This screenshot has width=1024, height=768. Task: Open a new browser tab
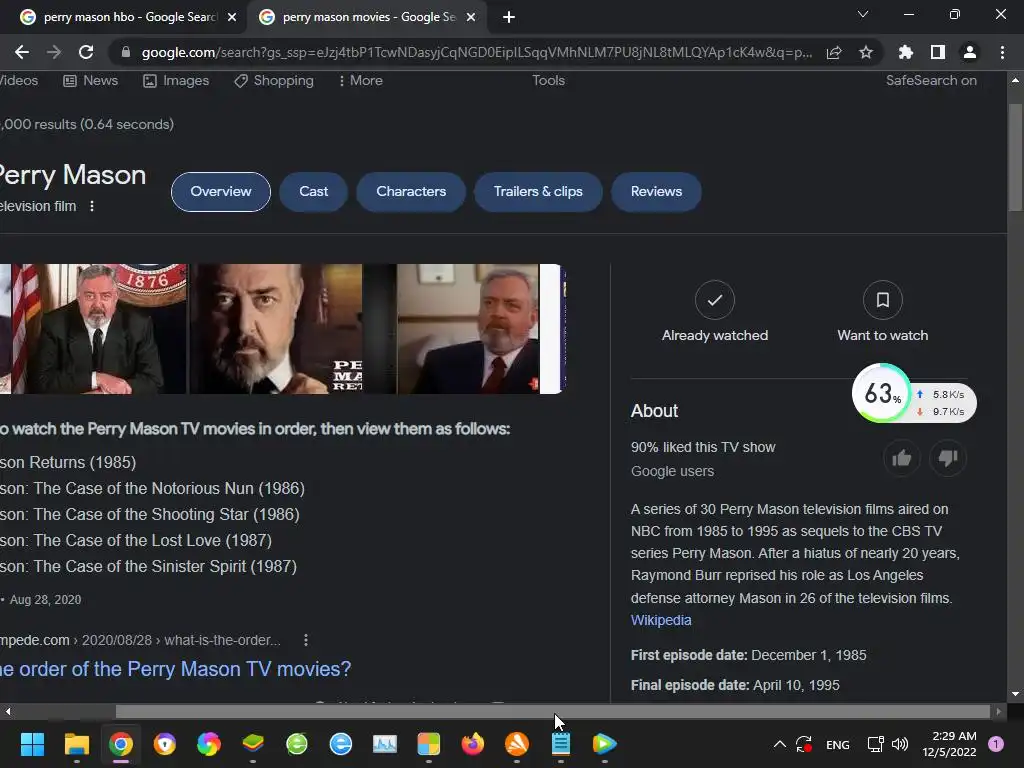click(x=509, y=17)
